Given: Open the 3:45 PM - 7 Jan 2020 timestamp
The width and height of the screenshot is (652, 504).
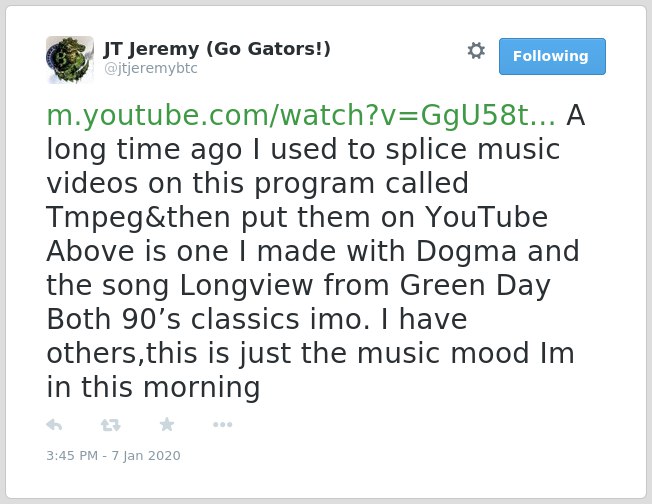Looking at the screenshot, I should [x=113, y=456].
